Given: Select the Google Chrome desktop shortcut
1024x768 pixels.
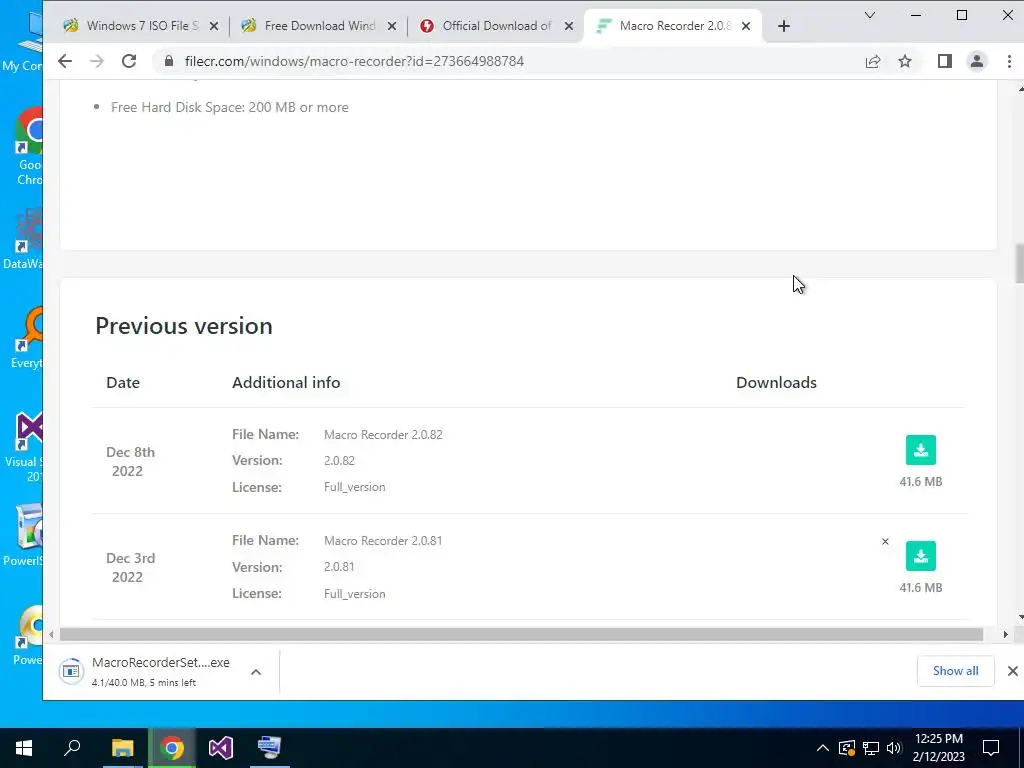Looking at the screenshot, I should click(29, 147).
